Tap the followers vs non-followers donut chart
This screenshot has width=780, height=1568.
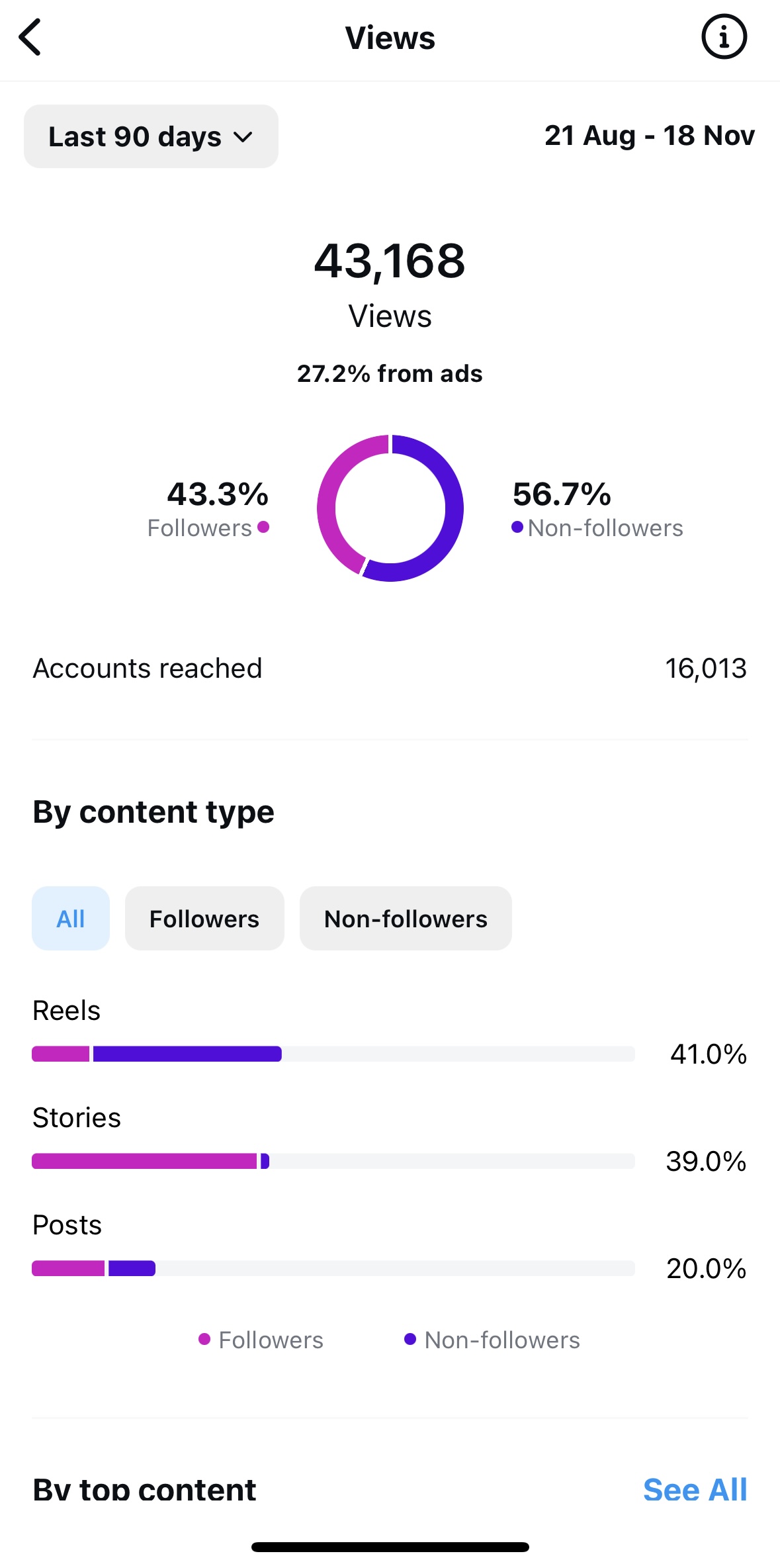coord(390,508)
